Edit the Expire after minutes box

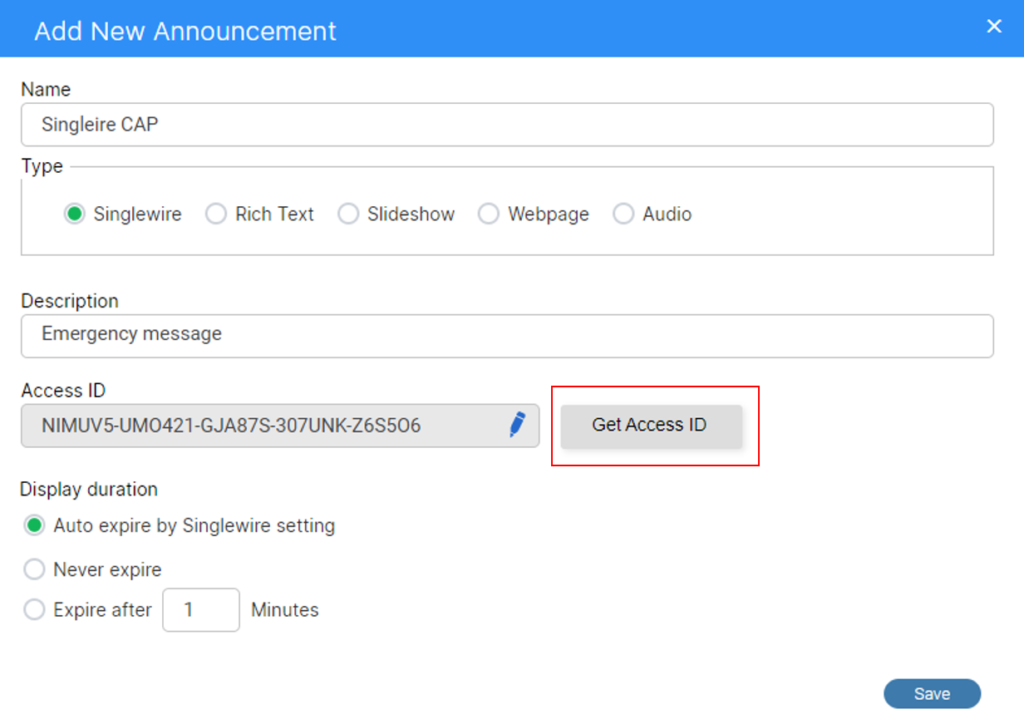coord(200,610)
